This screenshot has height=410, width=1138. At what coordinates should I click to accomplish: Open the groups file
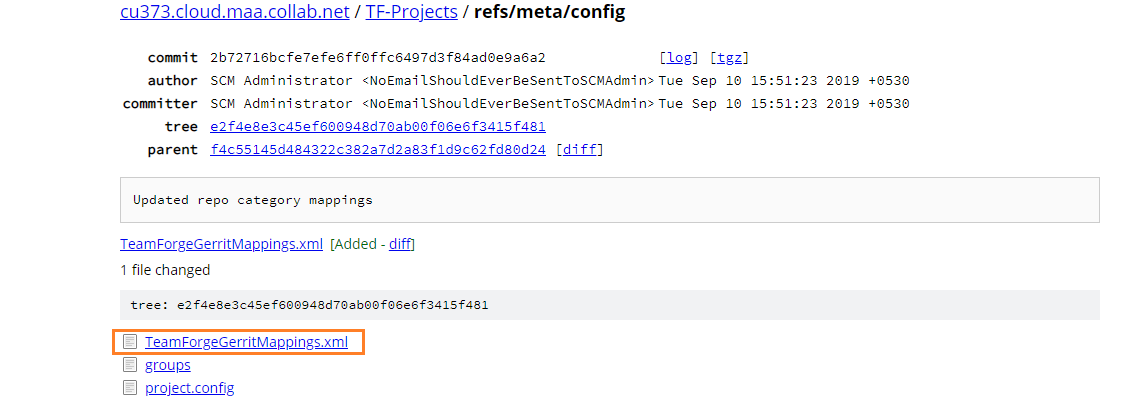(168, 365)
